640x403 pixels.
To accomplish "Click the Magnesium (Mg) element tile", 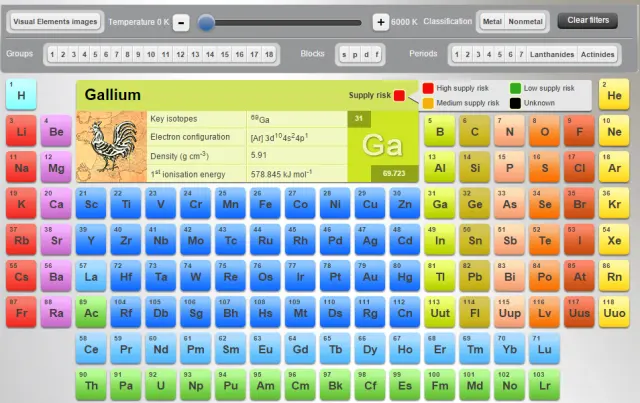I will (x=56, y=167).
